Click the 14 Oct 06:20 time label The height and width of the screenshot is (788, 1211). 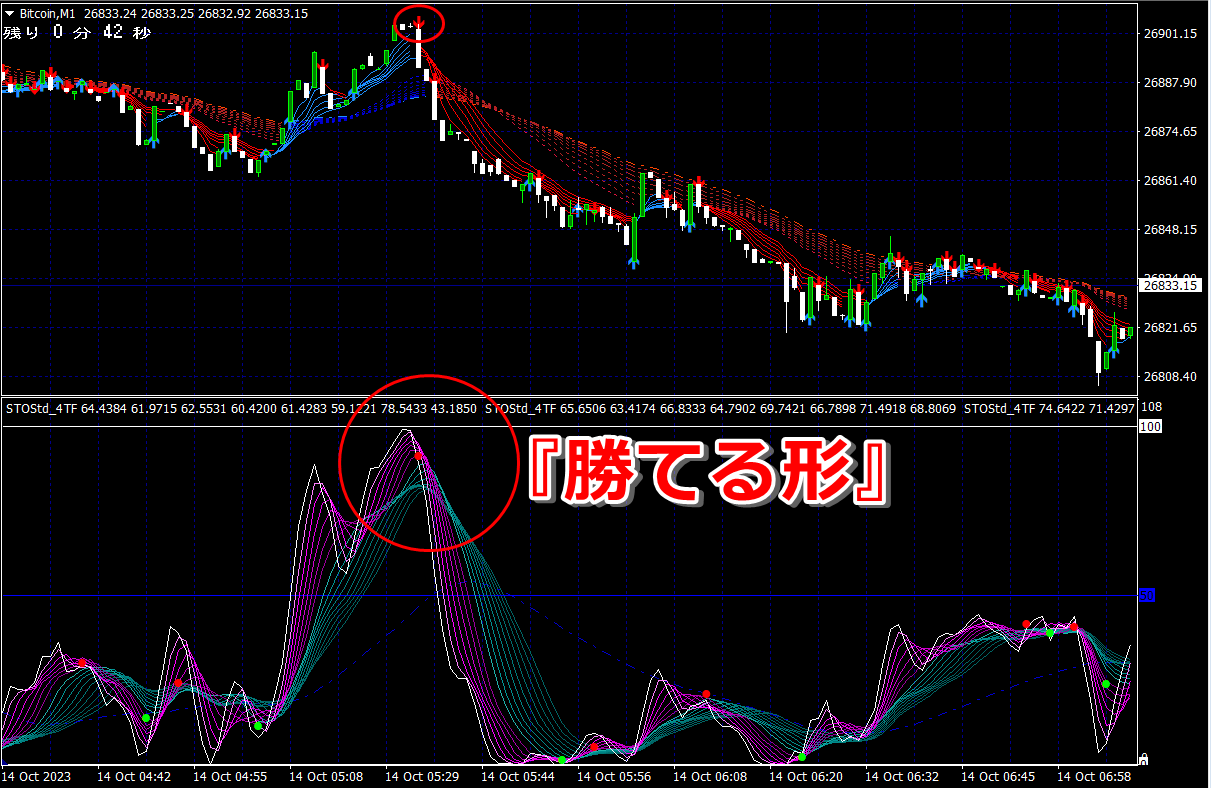coord(807,776)
